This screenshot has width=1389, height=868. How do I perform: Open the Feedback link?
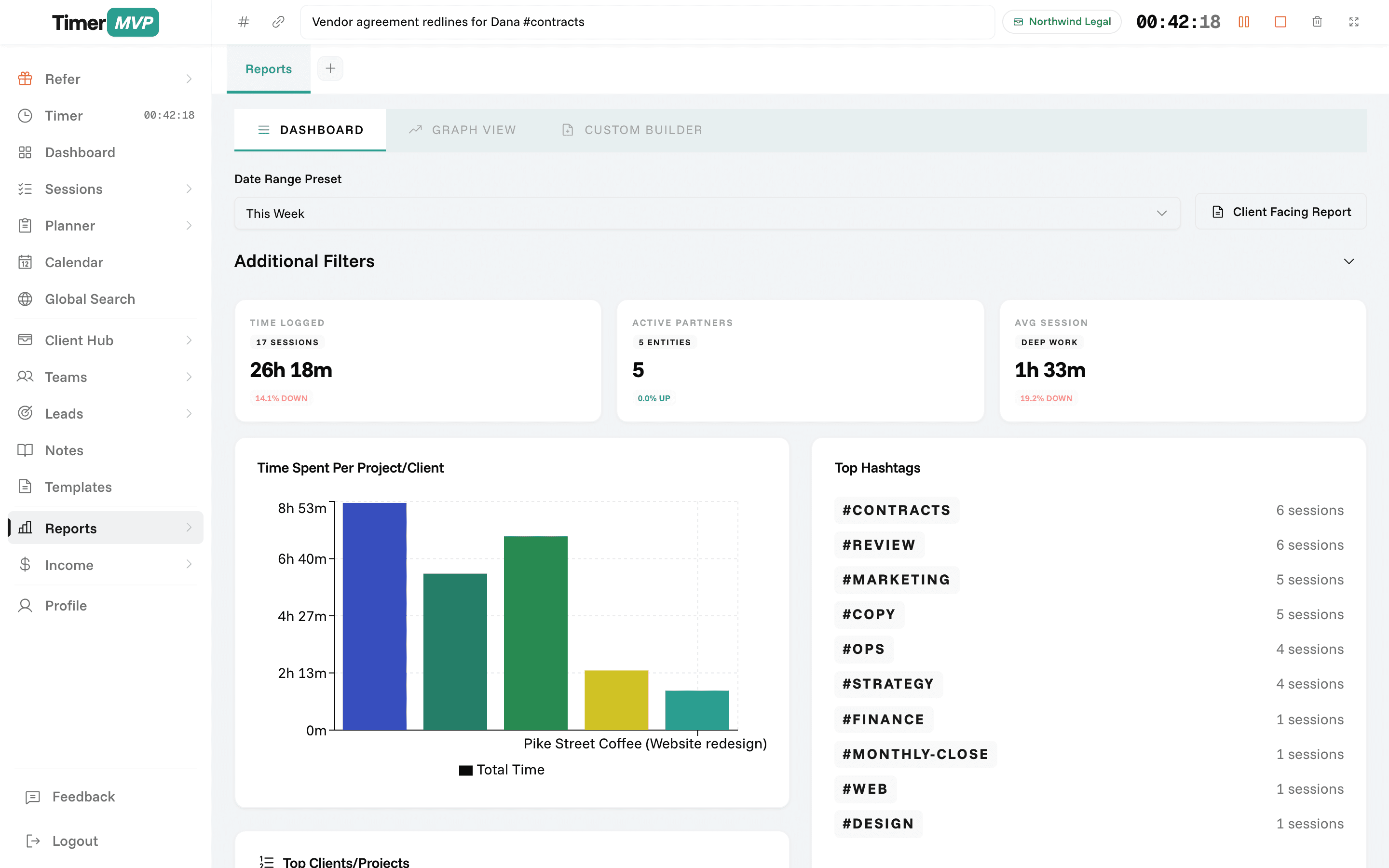tap(70, 797)
